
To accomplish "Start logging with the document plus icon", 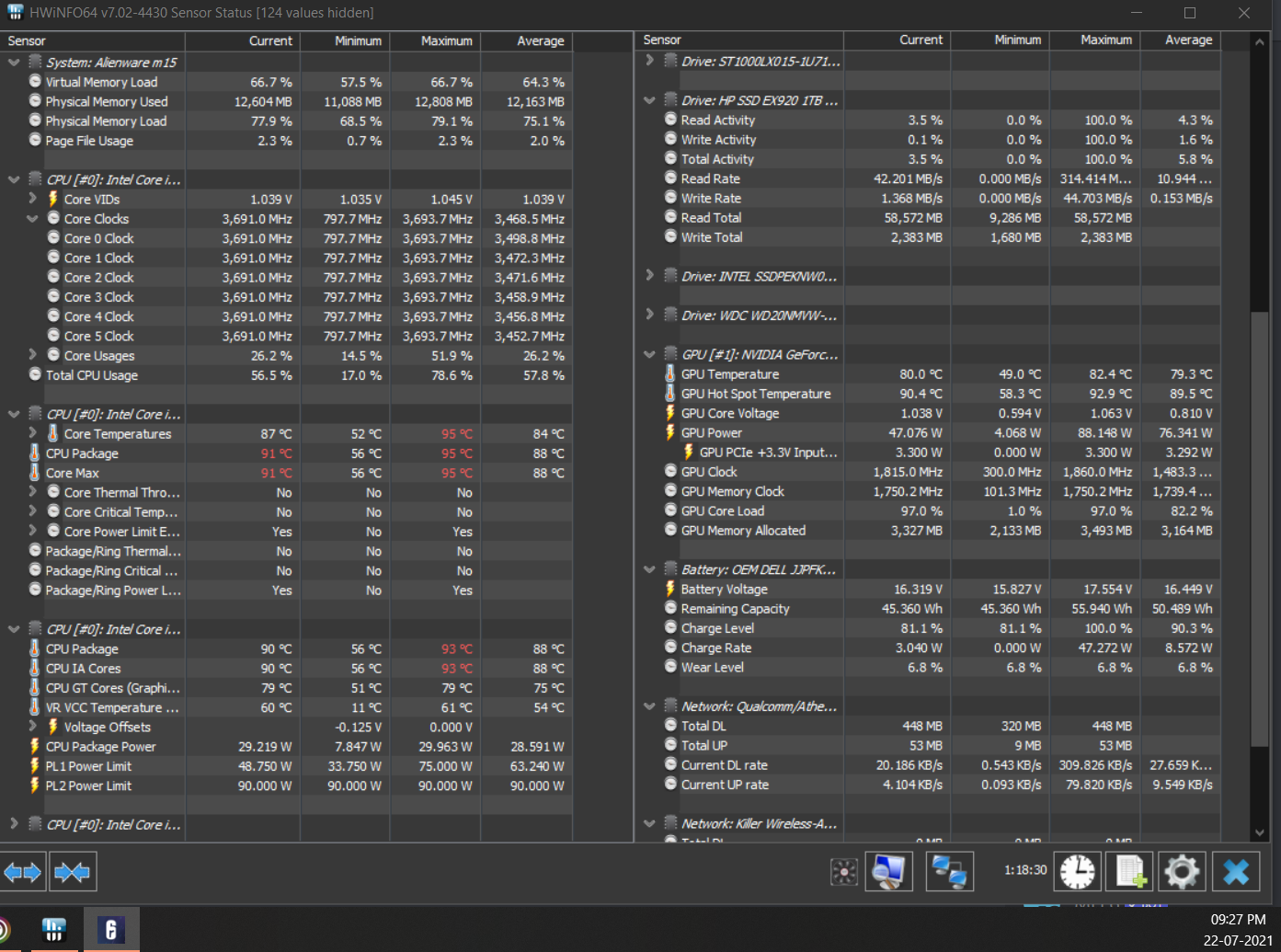I will (1130, 871).
